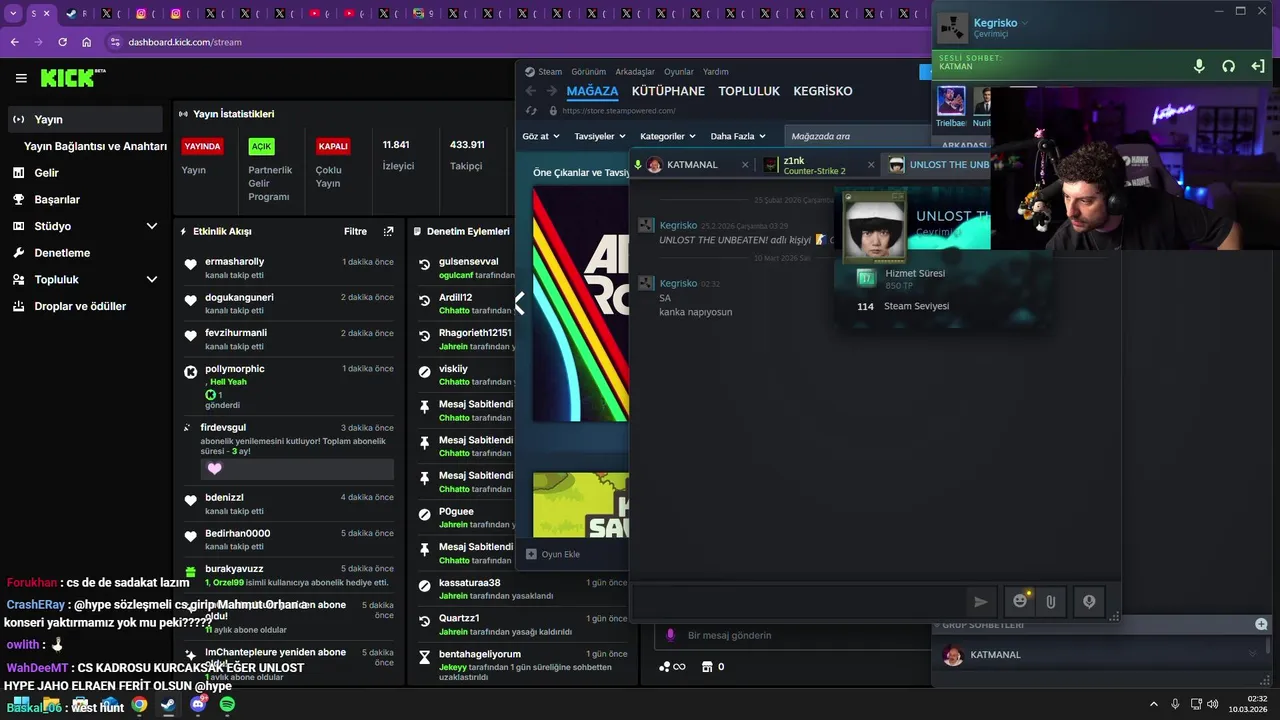The height and width of the screenshot is (720, 1280).
Task: Select the viskiiy moderation entry
Action: click(466, 375)
